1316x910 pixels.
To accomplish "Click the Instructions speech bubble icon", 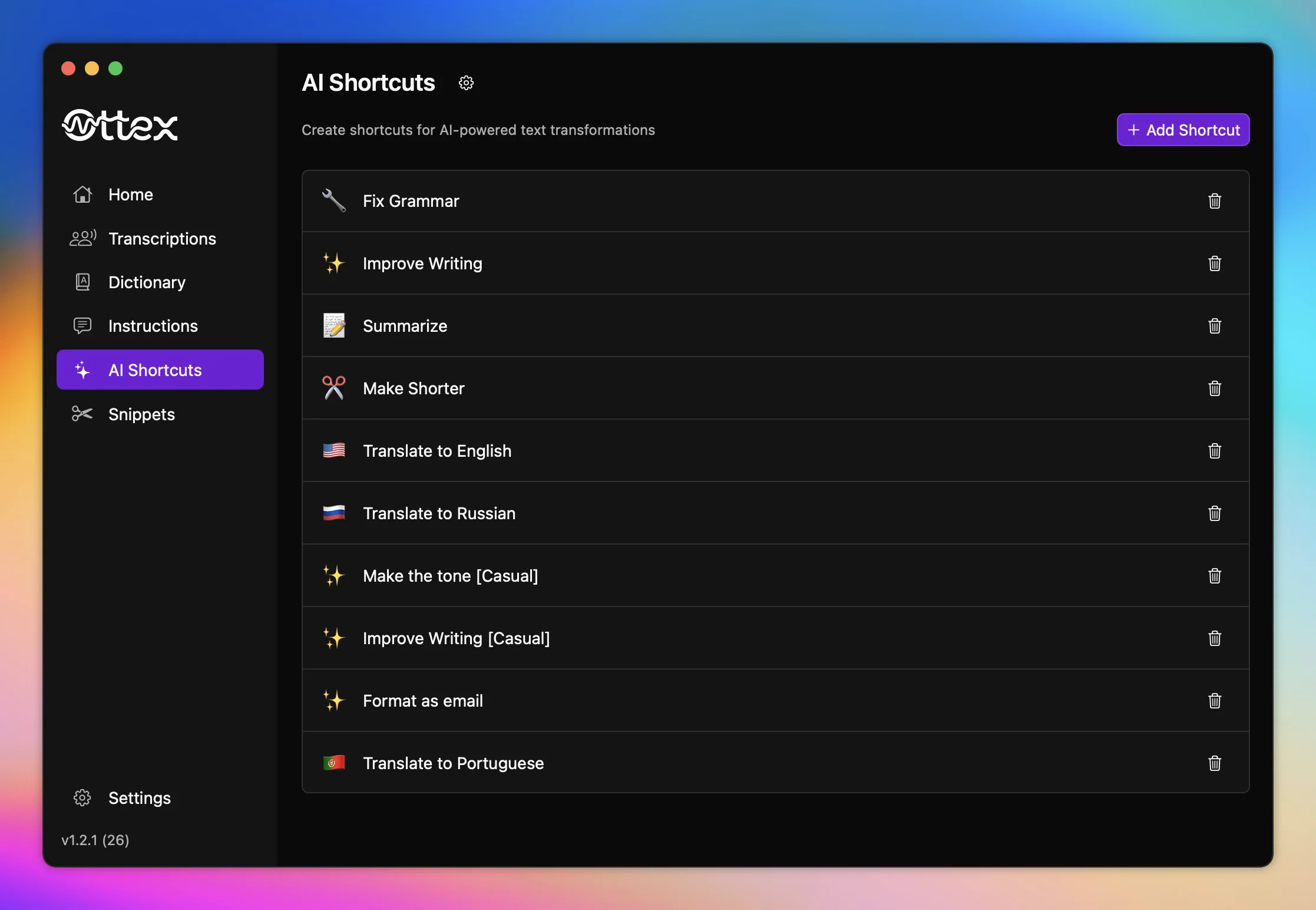I will 82,325.
